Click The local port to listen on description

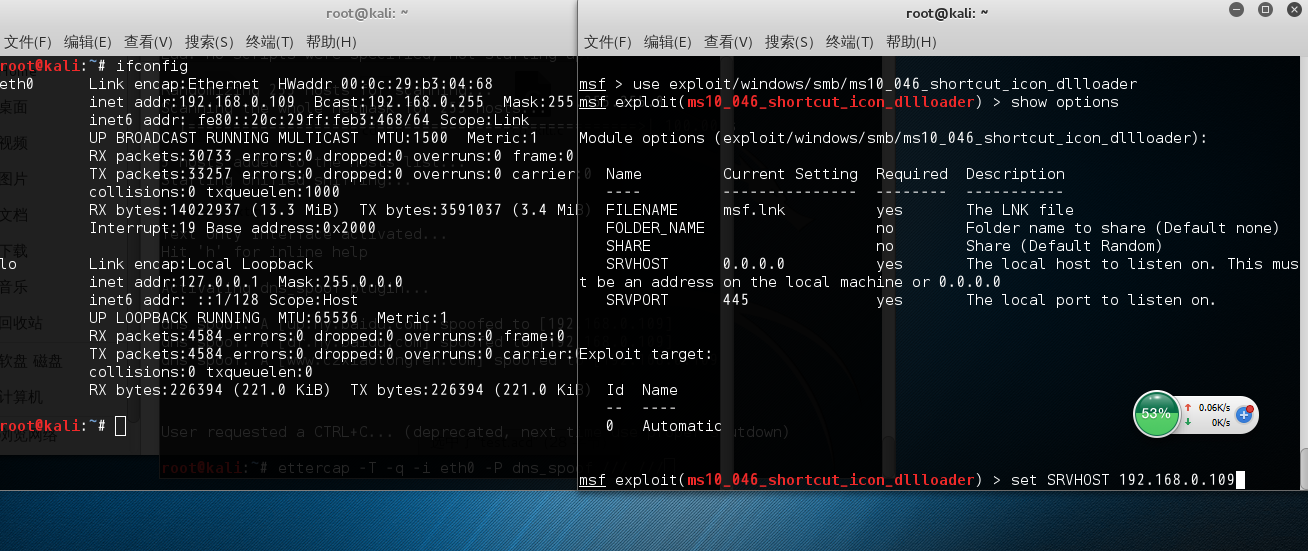point(1091,300)
